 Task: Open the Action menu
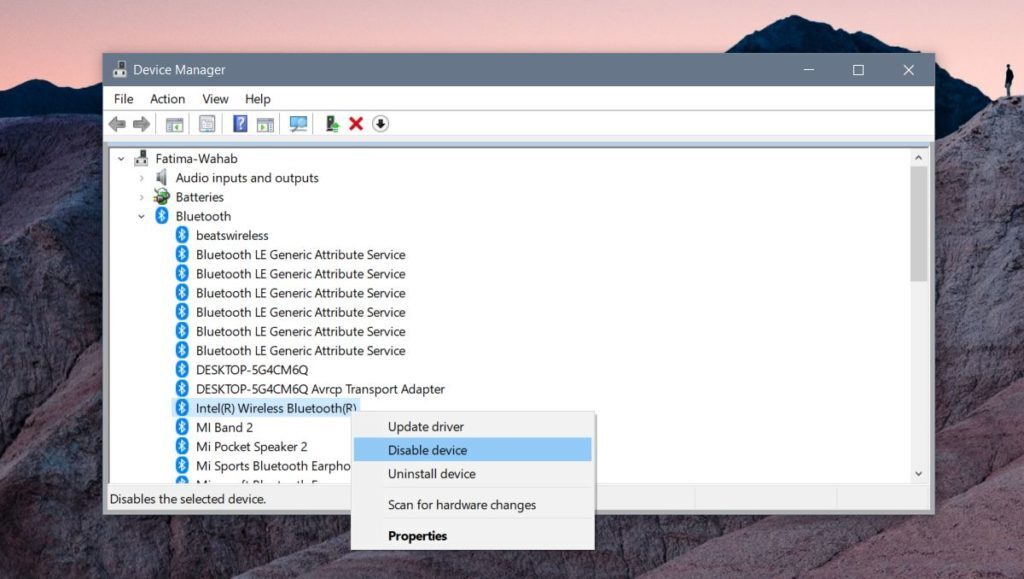click(x=167, y=99)
